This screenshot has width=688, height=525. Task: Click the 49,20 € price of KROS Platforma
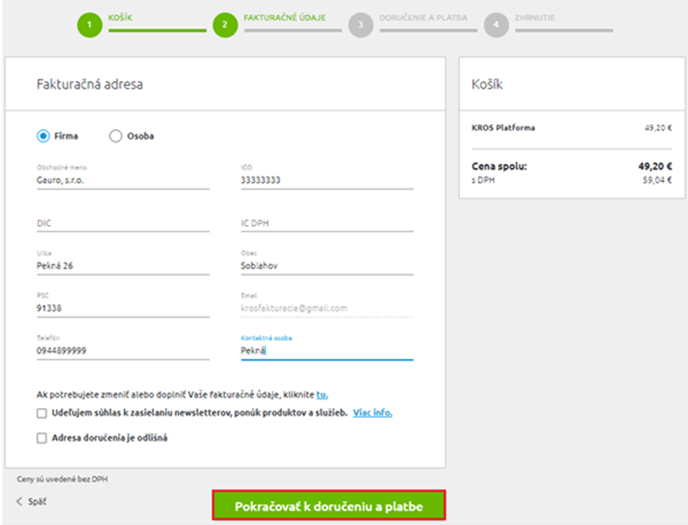(658, 128)
